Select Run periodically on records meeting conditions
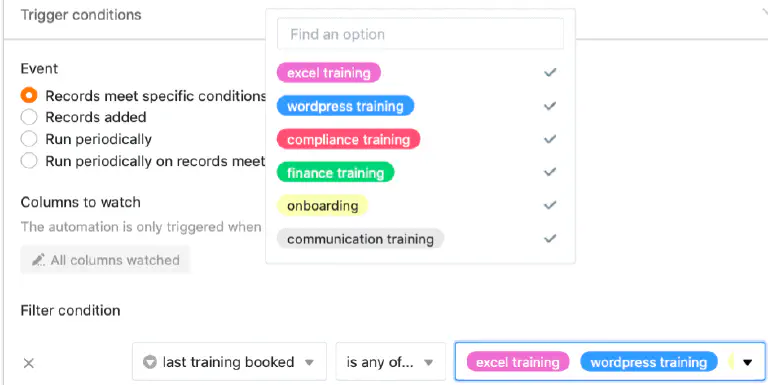Image resolution: width=768 pixels, height=385 pixels. (x=29, y=161)
